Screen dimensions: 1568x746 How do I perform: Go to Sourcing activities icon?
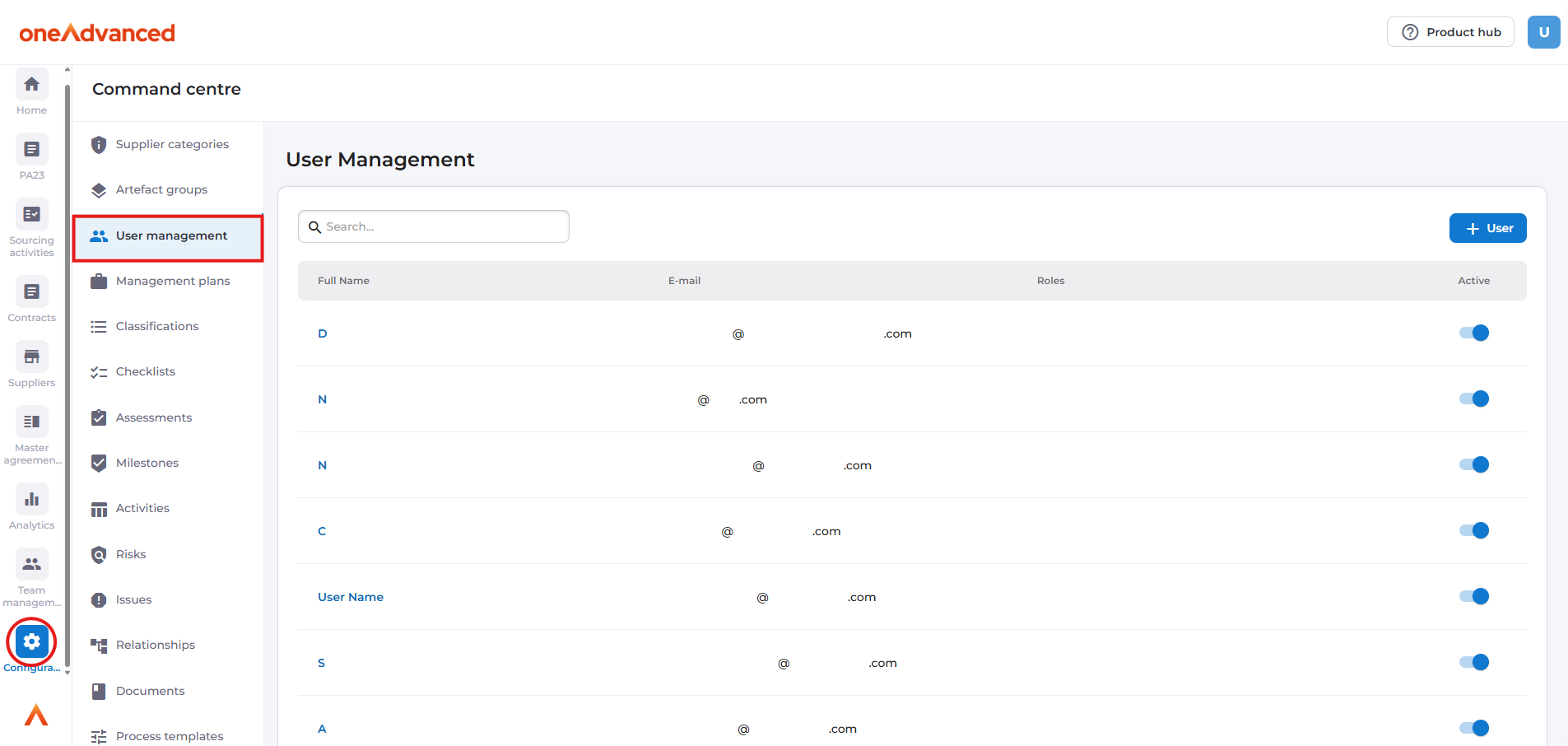point(31,215)
